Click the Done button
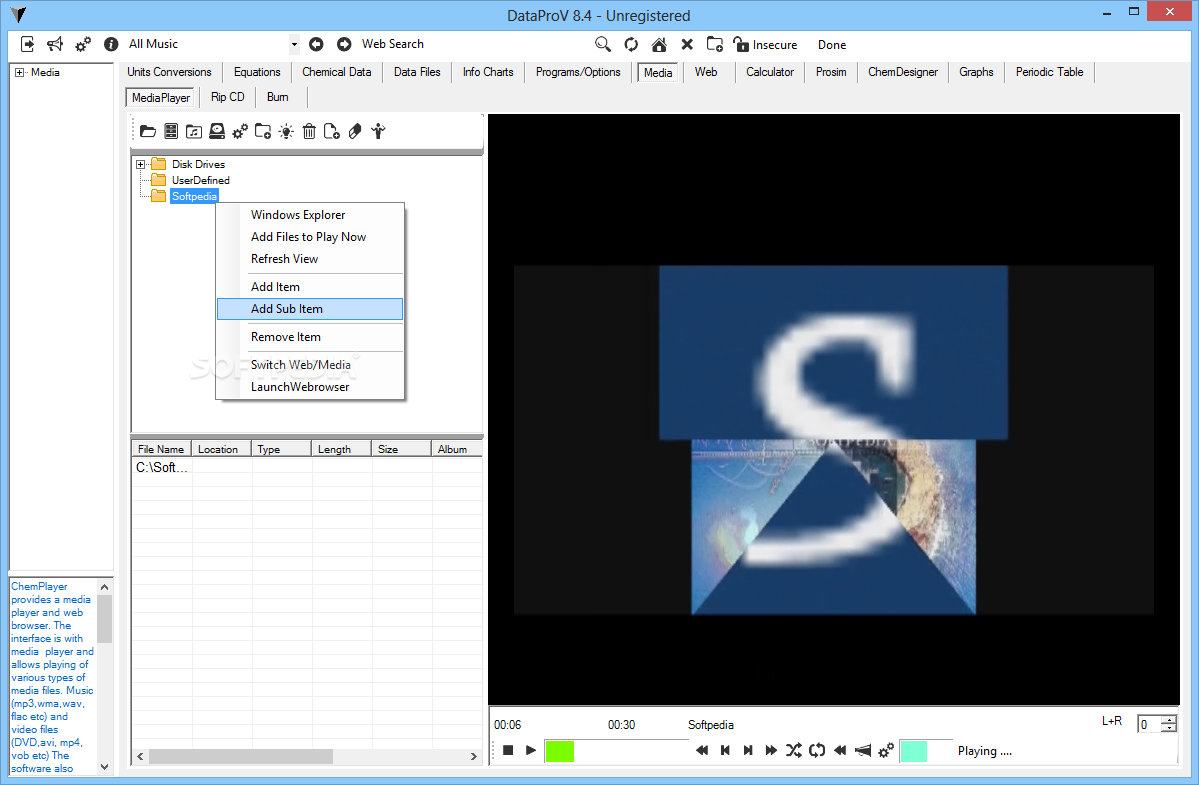This screenshot has width=1199, height=785. pos(832,45)
